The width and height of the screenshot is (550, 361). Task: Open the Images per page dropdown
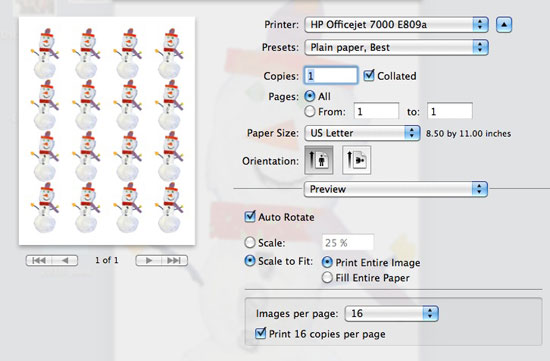[392, 313]
